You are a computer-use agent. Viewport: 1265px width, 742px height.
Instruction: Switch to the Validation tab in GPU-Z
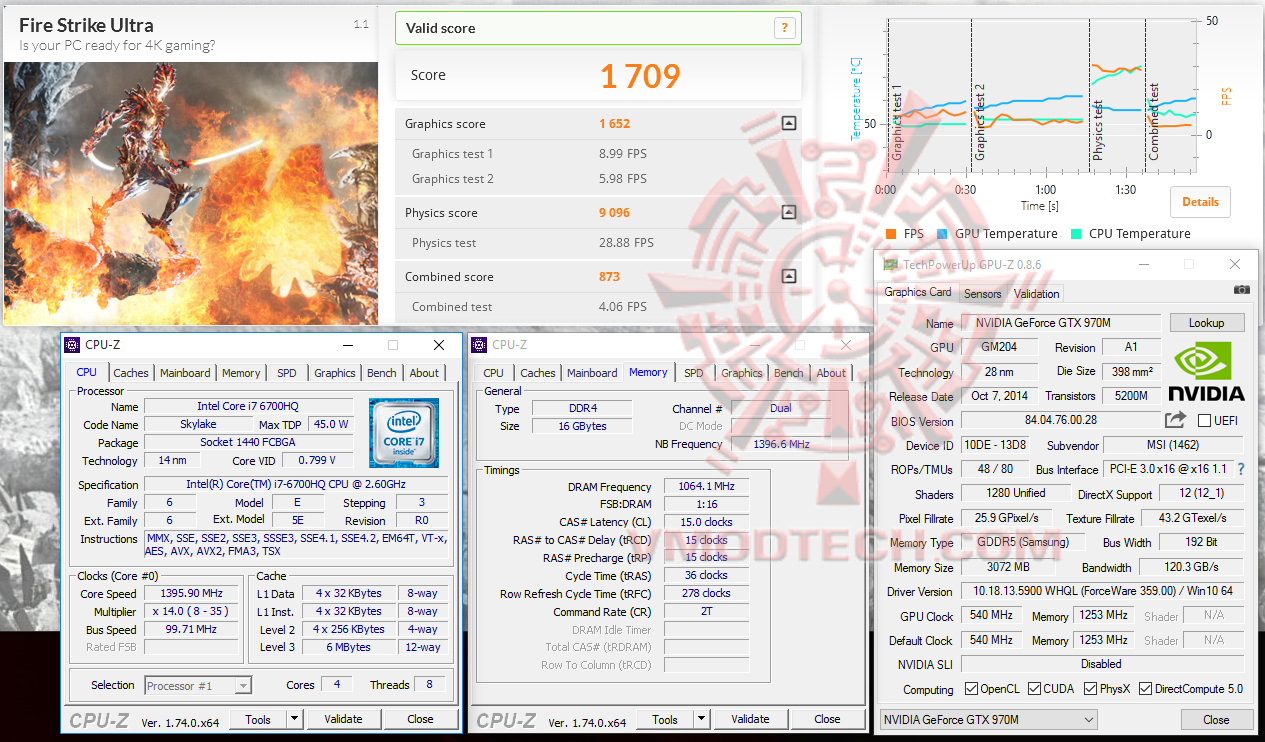[x=1036, y=294]
